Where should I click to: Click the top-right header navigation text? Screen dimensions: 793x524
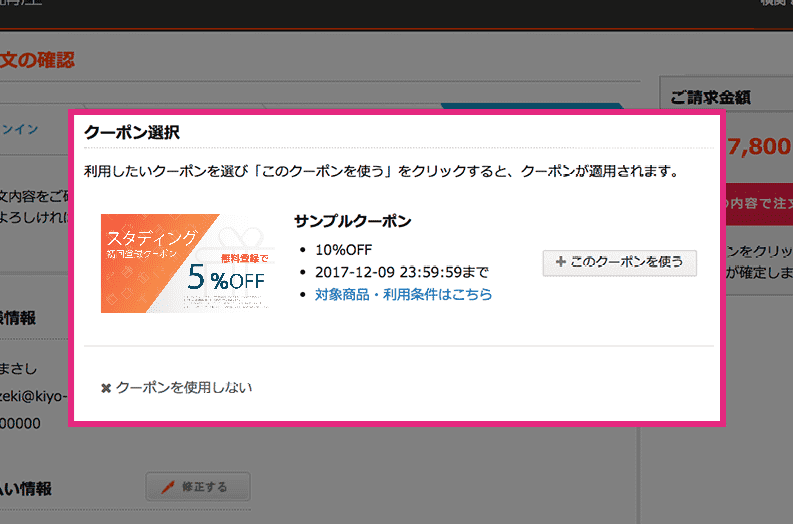774,5
